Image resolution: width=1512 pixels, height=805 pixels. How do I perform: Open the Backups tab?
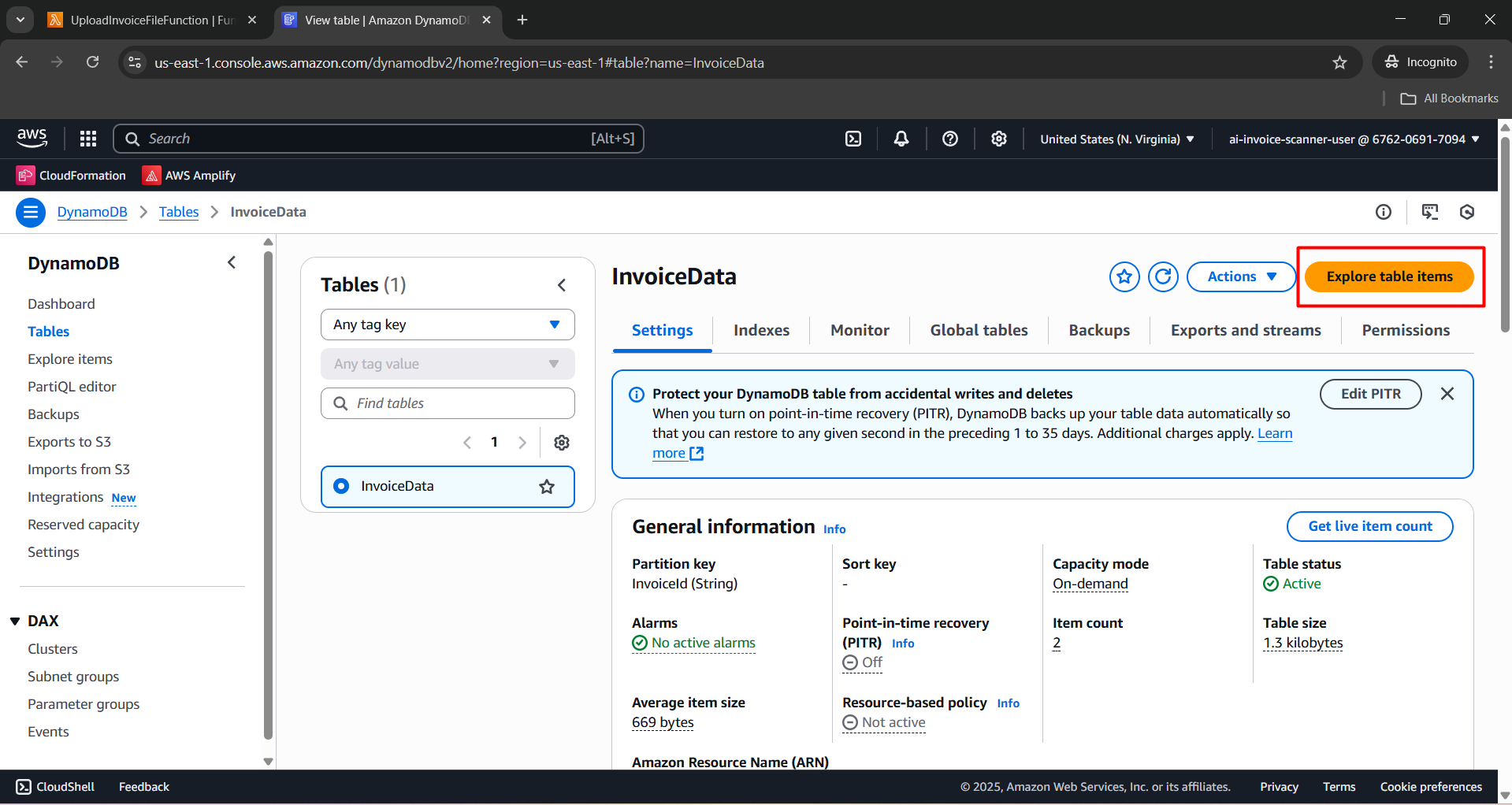click(1099, 330)
